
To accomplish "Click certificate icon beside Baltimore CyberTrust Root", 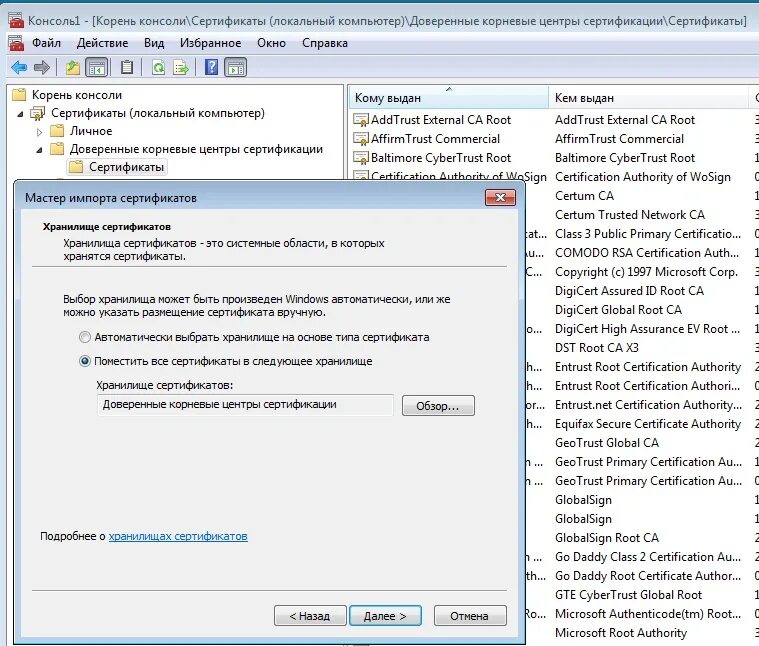I will [x=361, y=158].
